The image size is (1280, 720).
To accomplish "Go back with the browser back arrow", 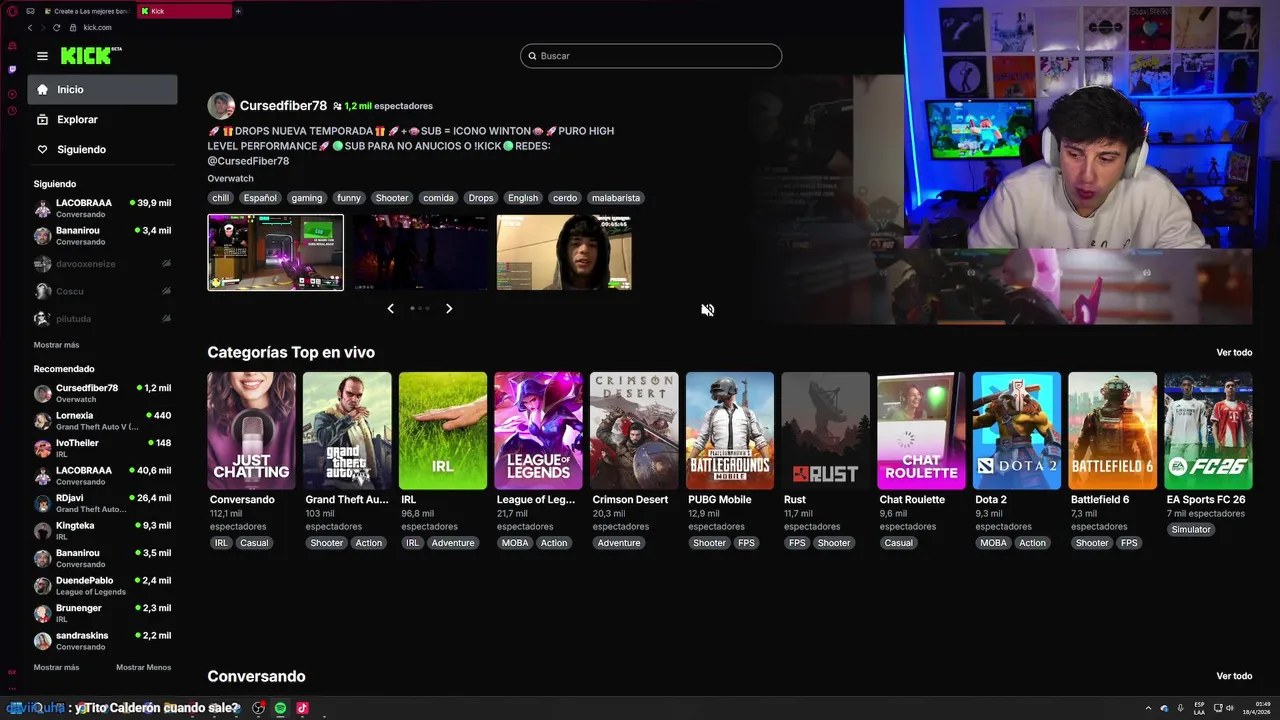I will pyautogui.click(x=30, y=27).
